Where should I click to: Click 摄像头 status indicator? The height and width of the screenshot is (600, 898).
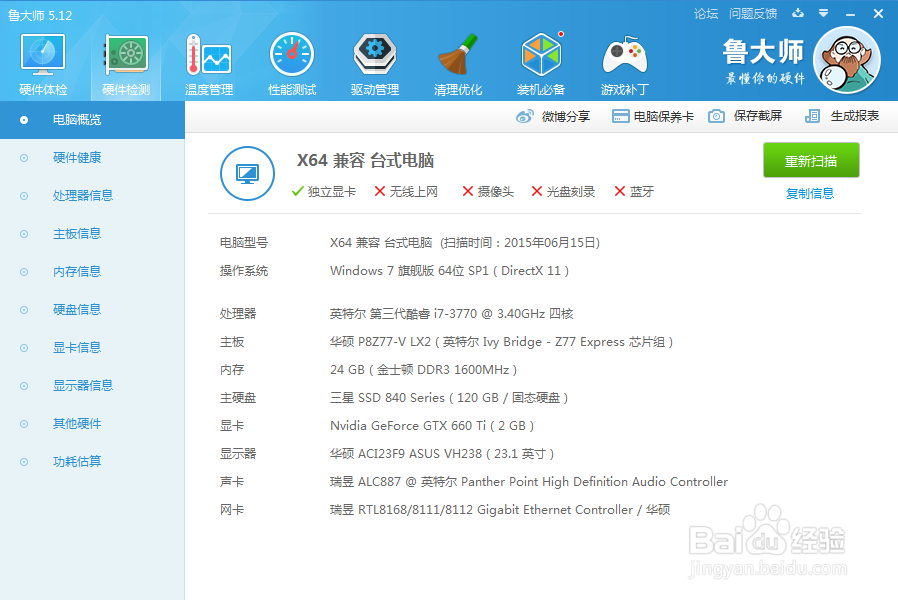488,192
